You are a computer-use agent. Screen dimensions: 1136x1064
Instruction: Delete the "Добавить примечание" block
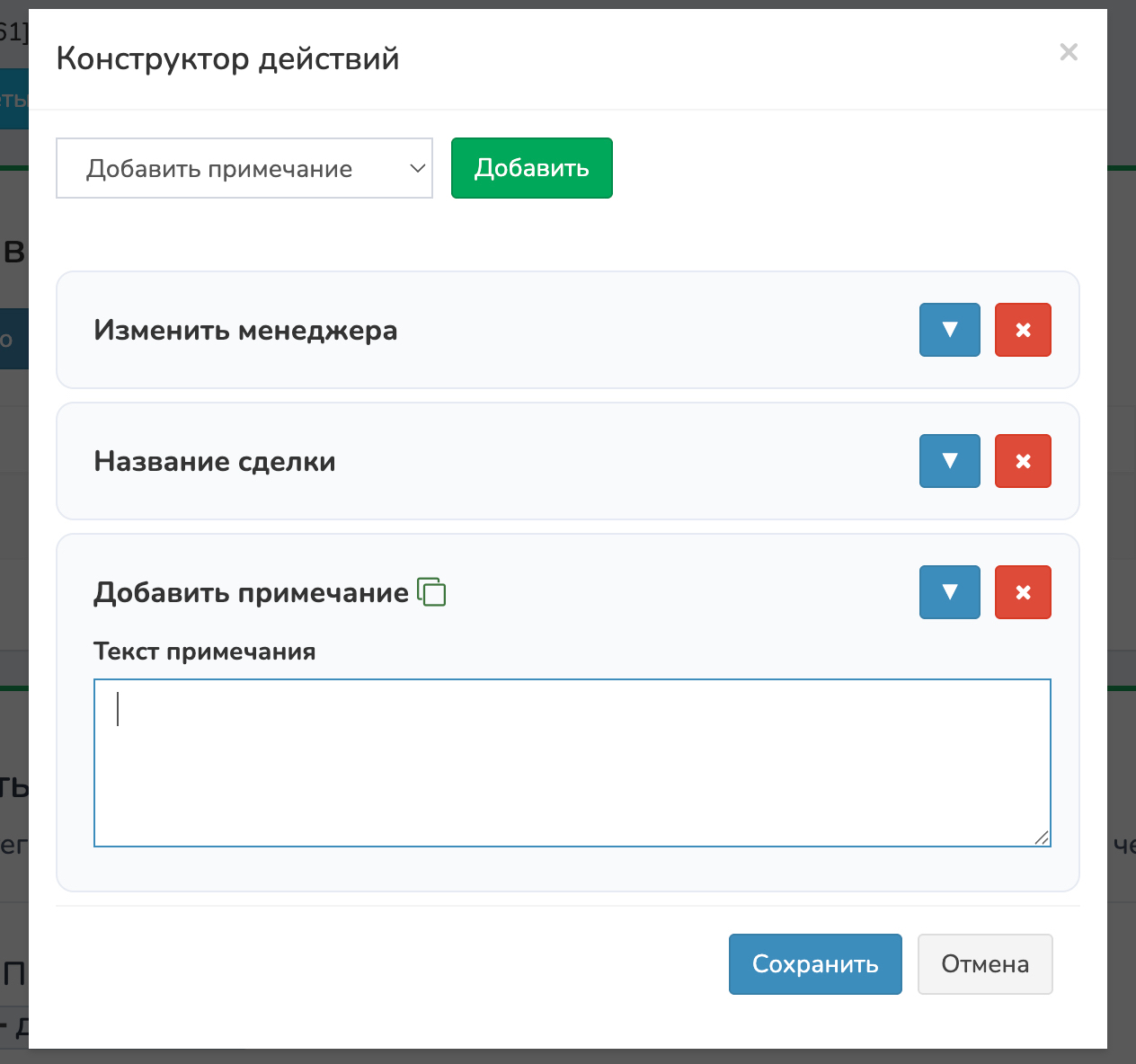point(1023,592)
